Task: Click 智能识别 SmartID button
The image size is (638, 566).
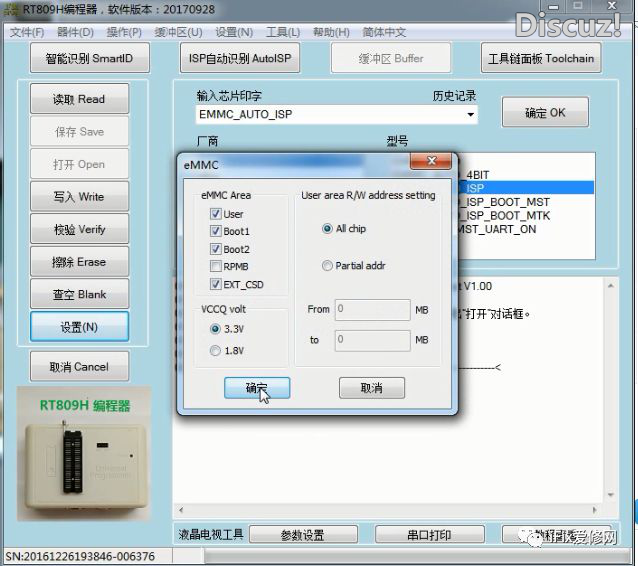Action: coord(90,58)
